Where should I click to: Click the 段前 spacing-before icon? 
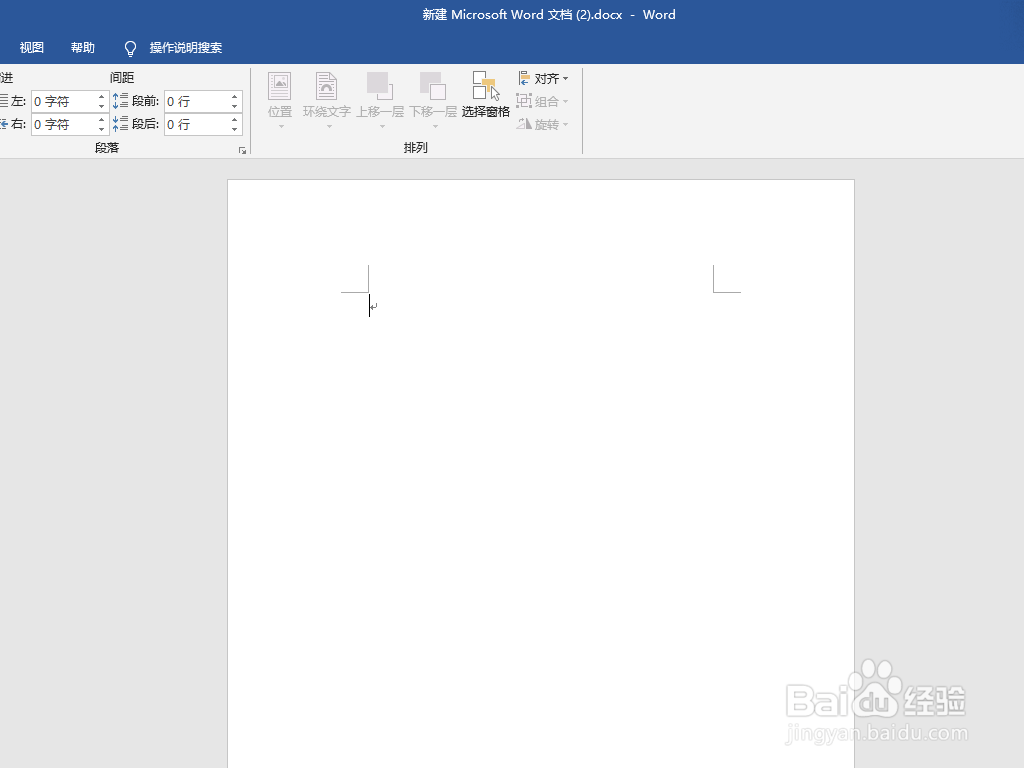pyautogui.click(x=120, y=101)
